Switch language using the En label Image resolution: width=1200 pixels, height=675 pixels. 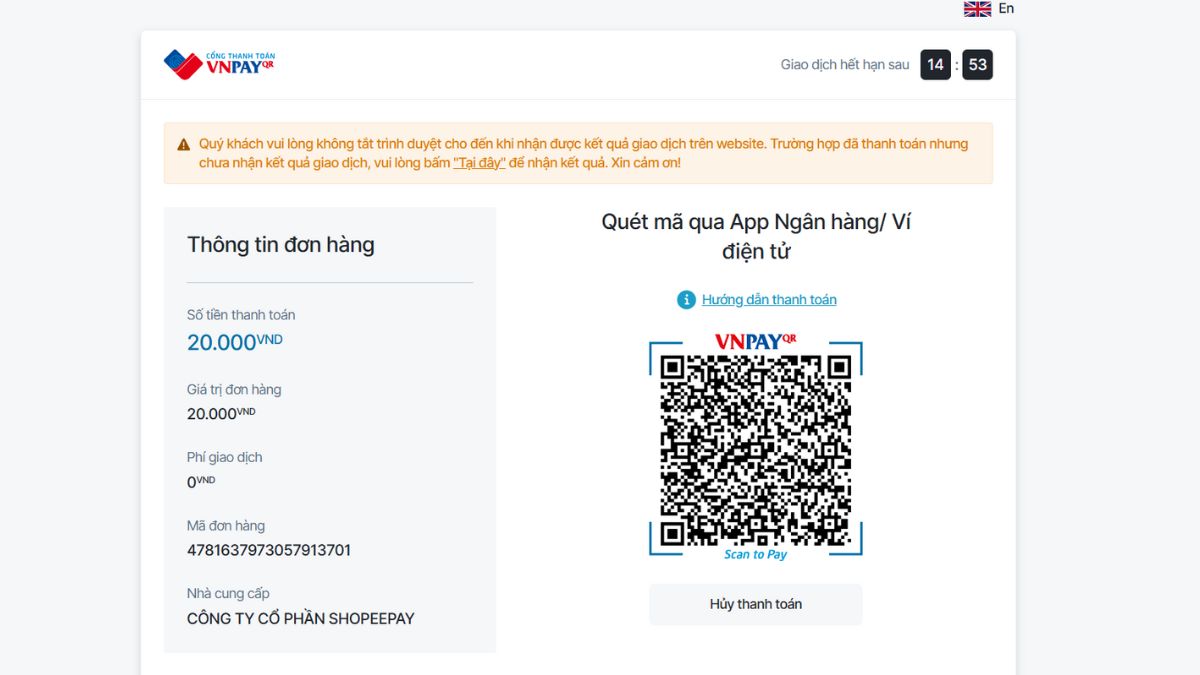point(1006,8)
